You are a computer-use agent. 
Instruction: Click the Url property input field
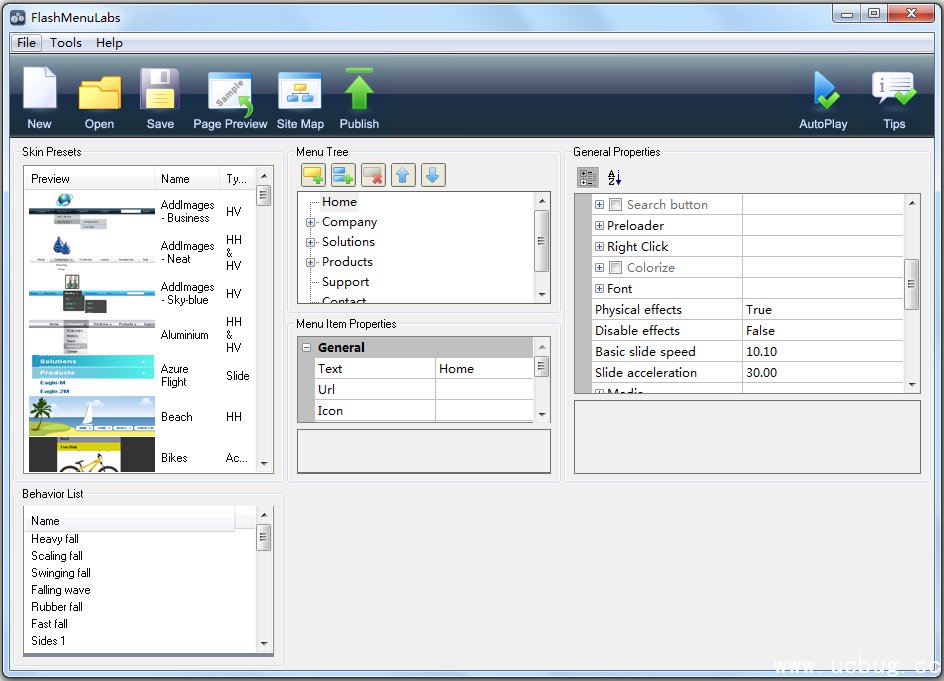click(x=484, y=390)
